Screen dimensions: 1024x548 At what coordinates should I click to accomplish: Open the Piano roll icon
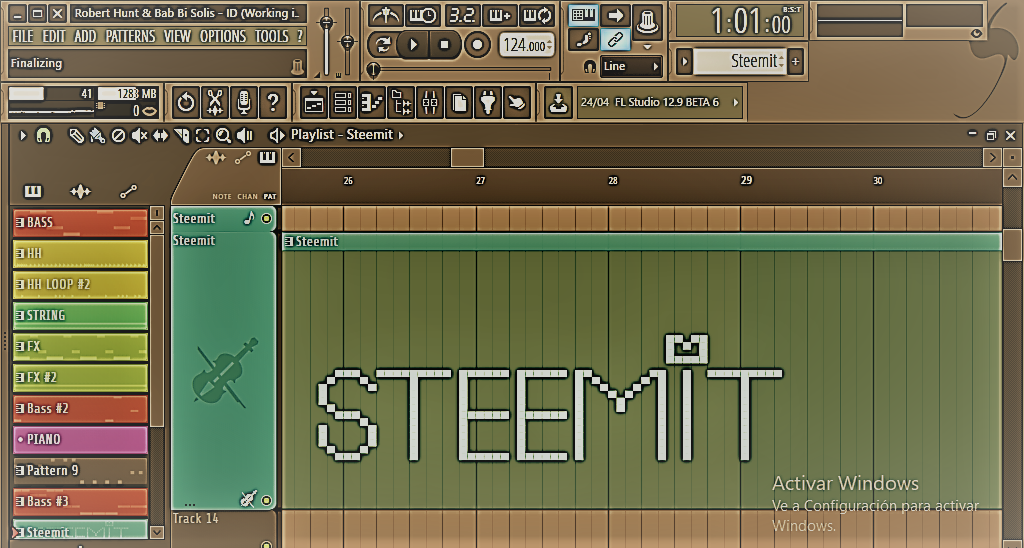[x=372, y=103]
